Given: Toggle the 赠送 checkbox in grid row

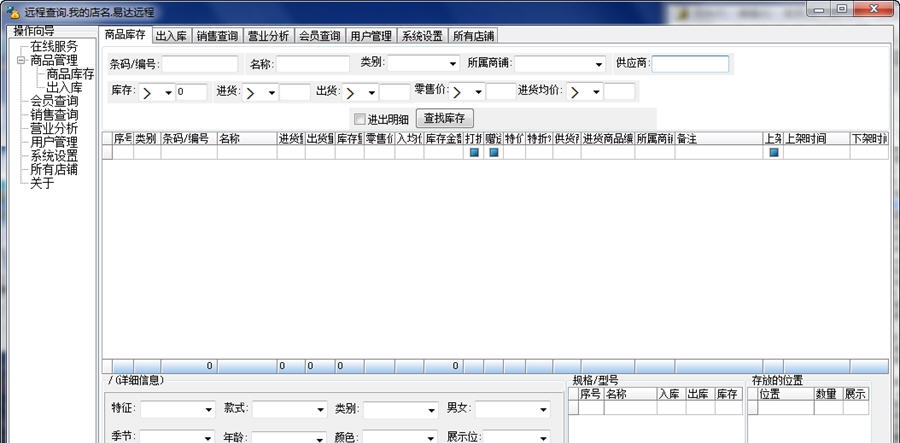Looking at the screenshot, I should [x=494, y=153].
